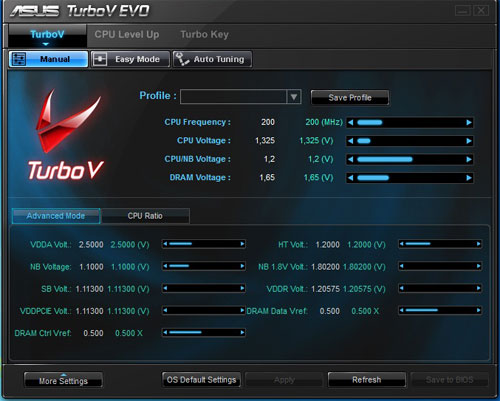Click the CPU Frequency slider bar

[x=410, y=122]
